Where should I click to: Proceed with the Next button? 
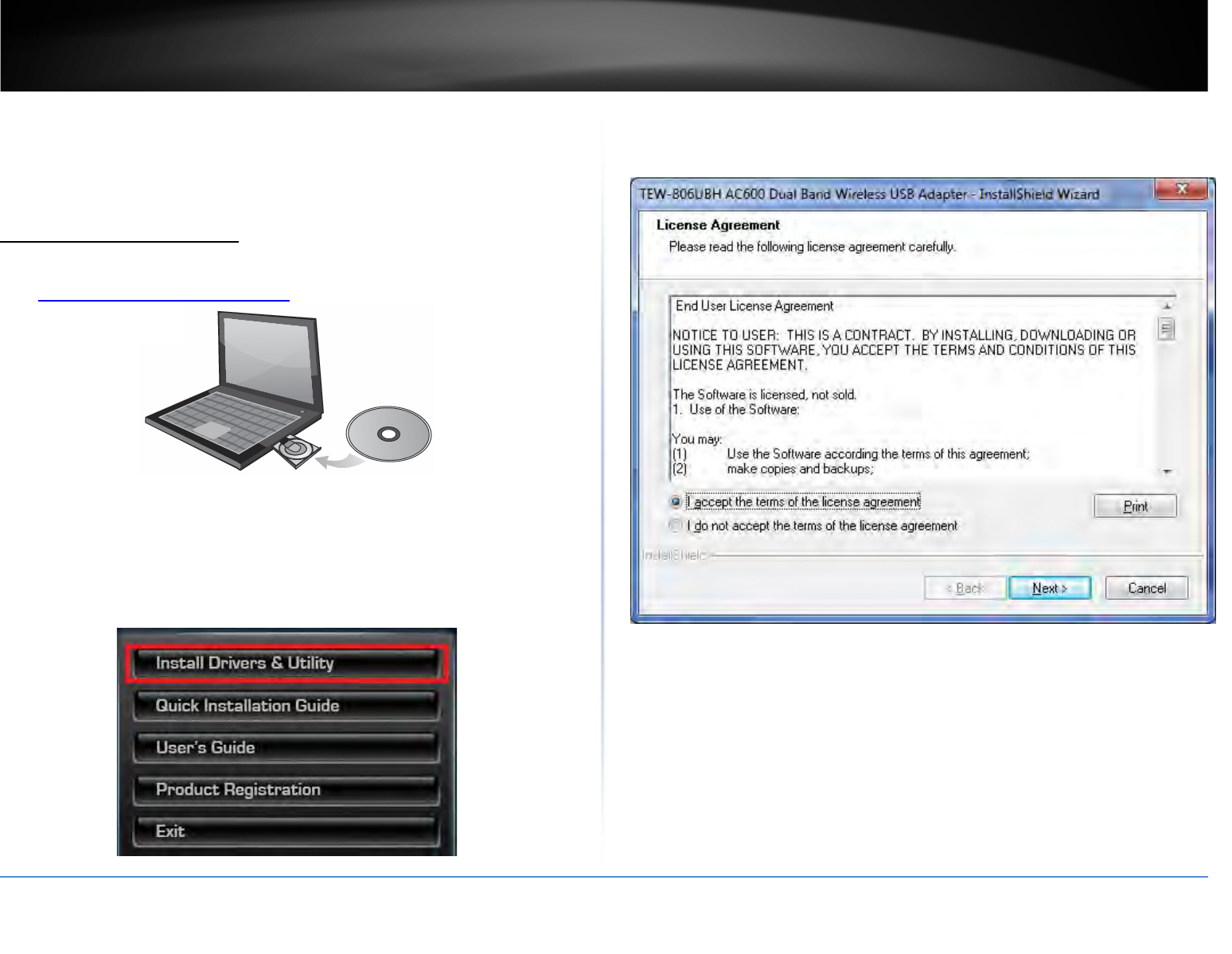click(x=1050, y=588)
